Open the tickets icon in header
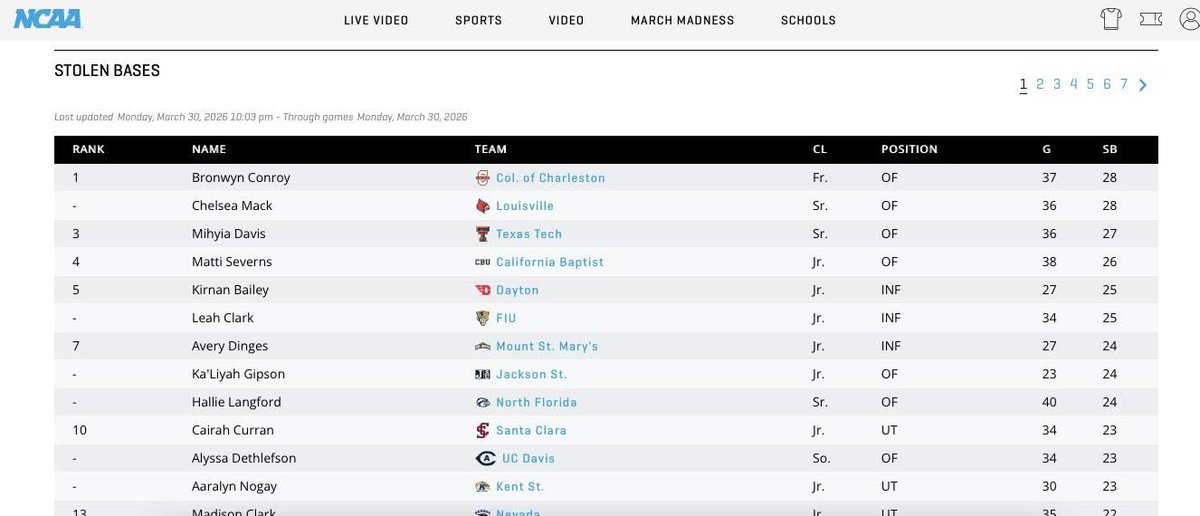1200x516 pixels. click(1150, 19)
